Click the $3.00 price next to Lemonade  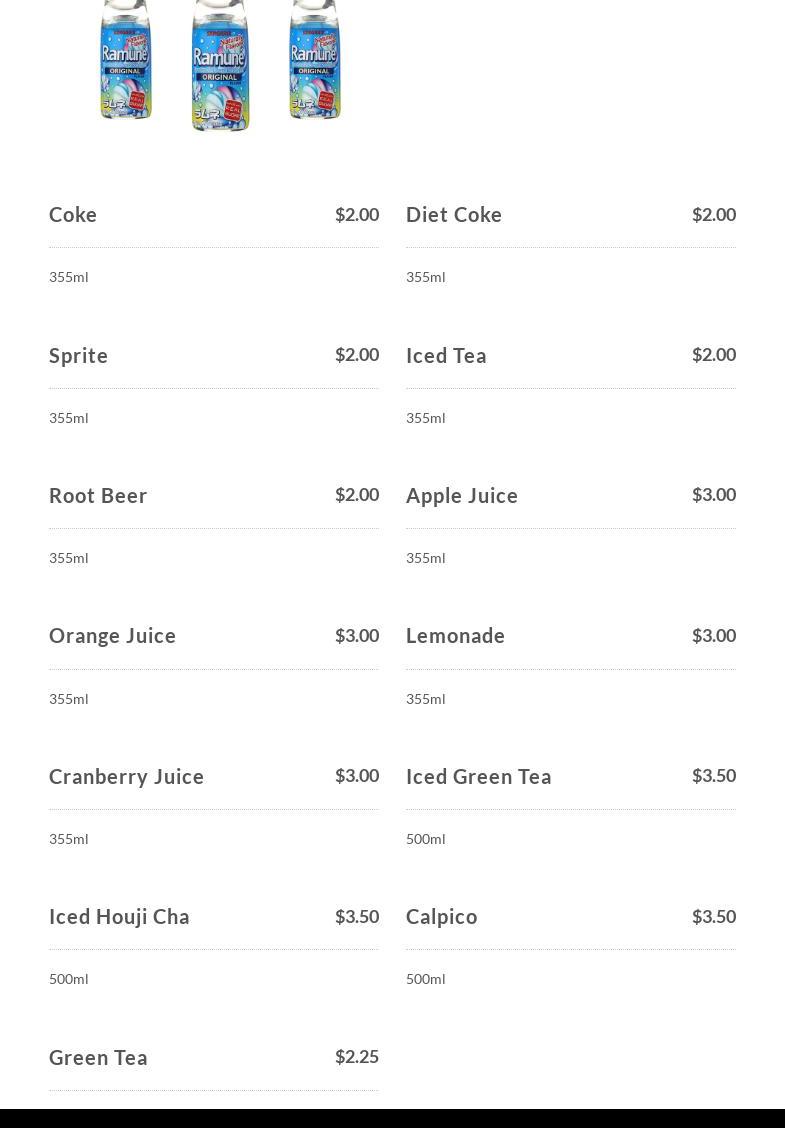[x=714, y=635]
